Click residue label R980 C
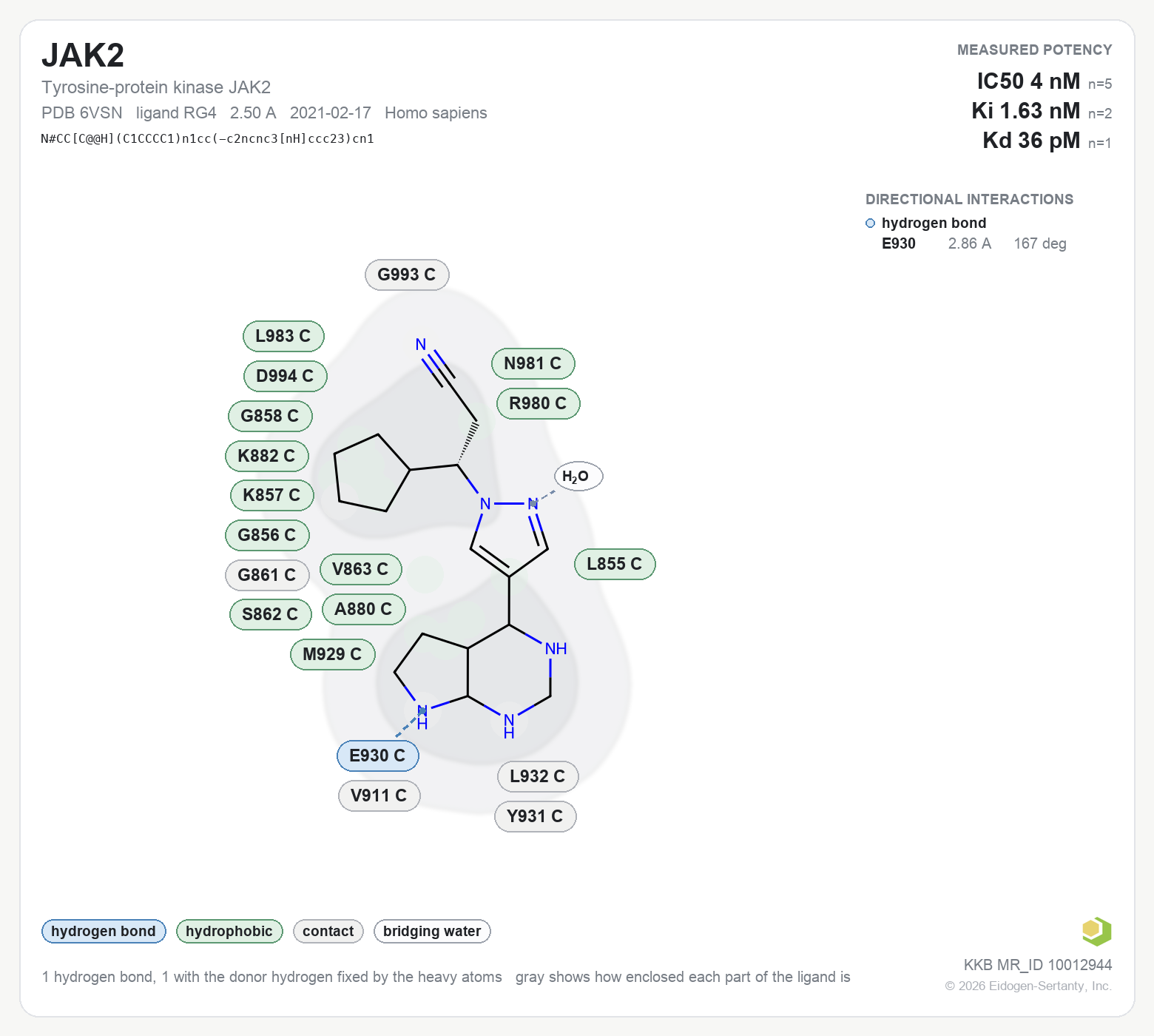 (x=538, y=403)
